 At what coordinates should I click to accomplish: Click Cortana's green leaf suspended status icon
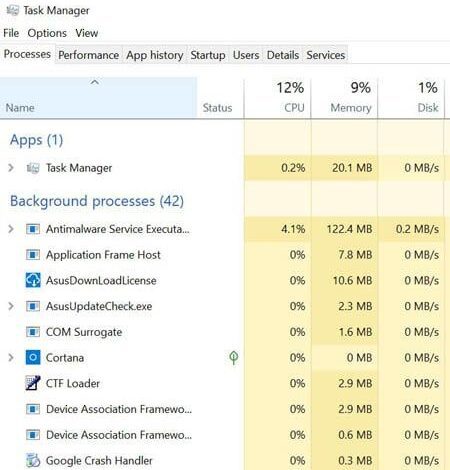(234, 358)
